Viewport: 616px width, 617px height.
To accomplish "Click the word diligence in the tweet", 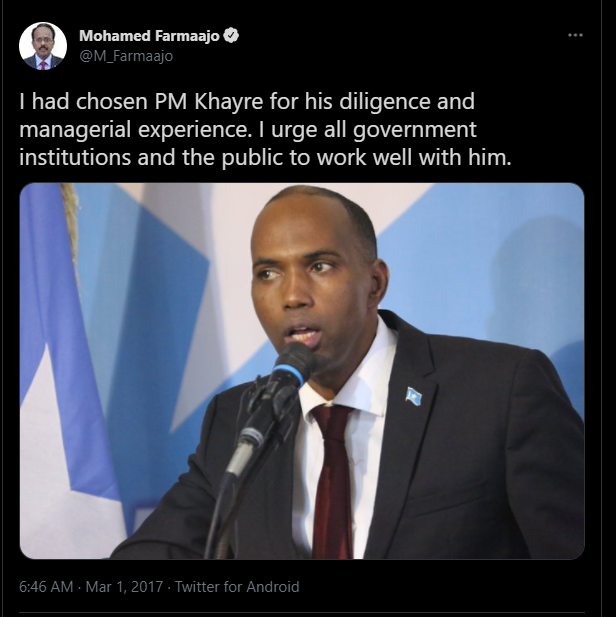I will coord(385,102).
